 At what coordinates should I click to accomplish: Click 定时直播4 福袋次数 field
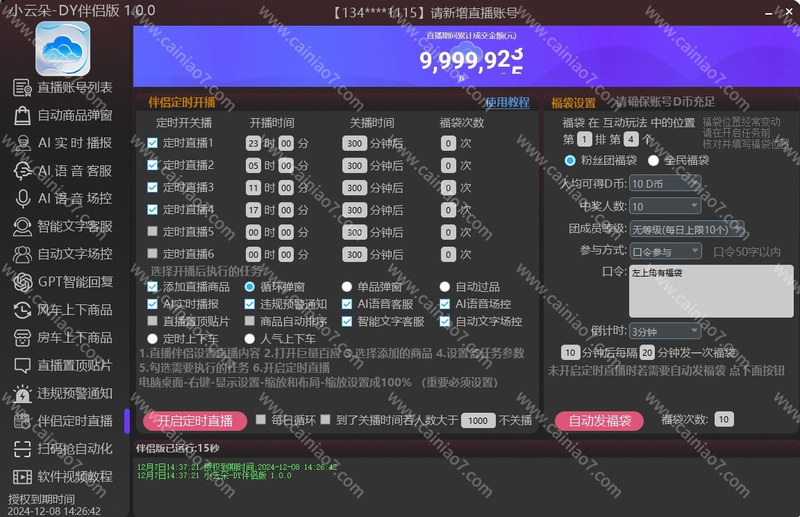coord(448,210)
